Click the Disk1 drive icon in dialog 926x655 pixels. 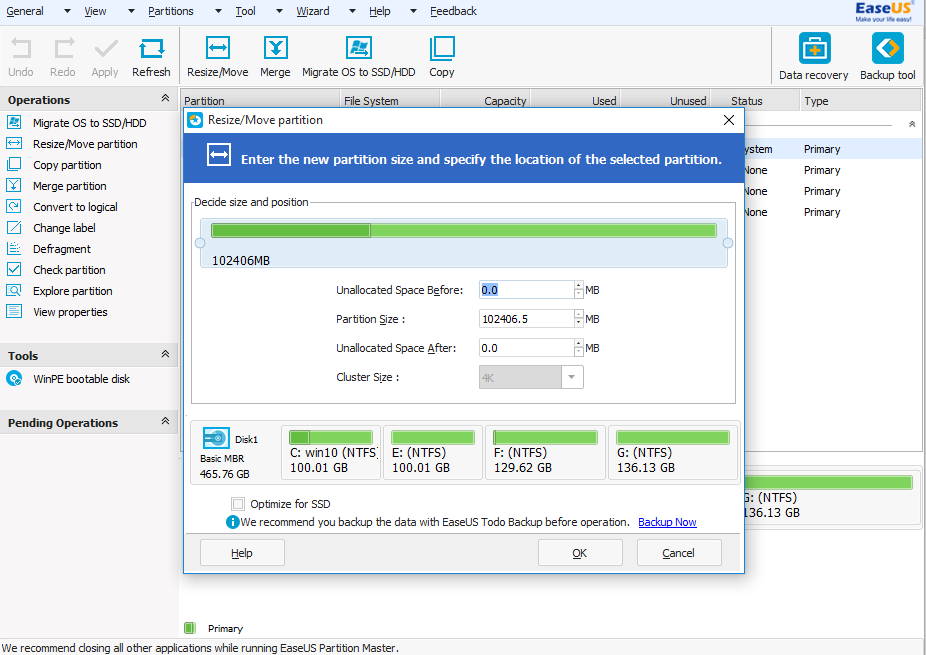216,439
